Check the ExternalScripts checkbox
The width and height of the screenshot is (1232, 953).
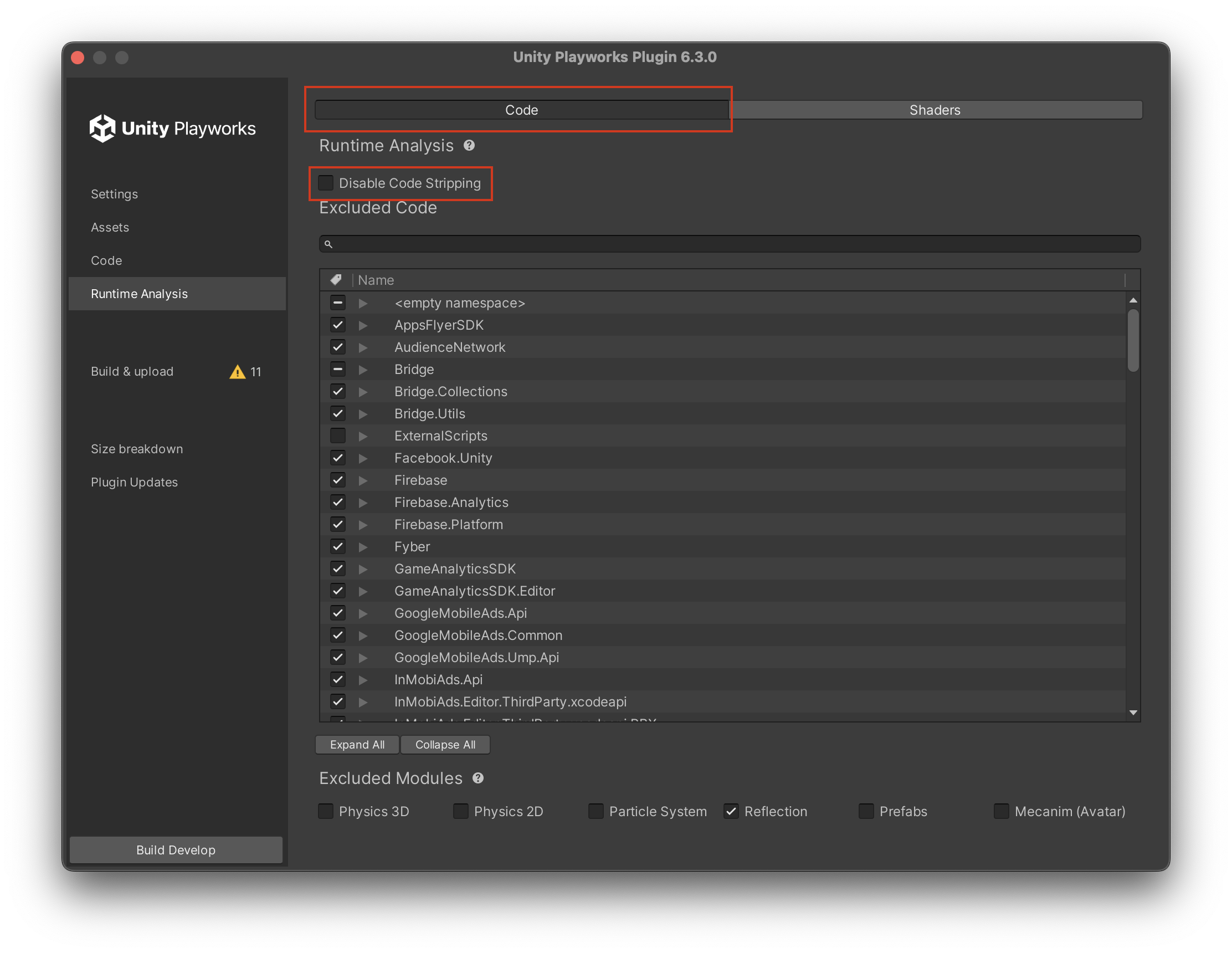click(x=338, y=435)
